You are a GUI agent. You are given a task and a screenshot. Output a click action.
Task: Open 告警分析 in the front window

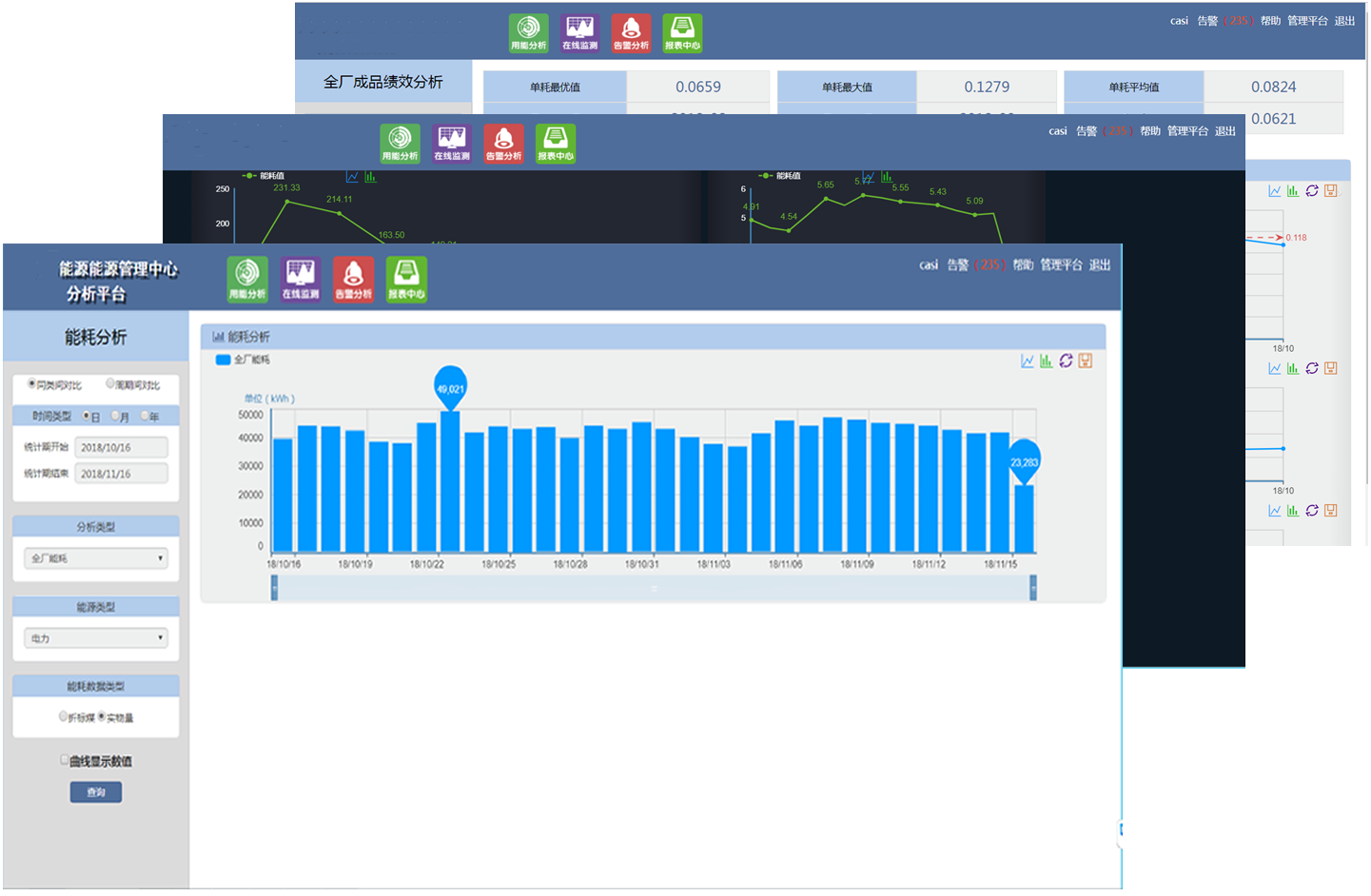354,280
